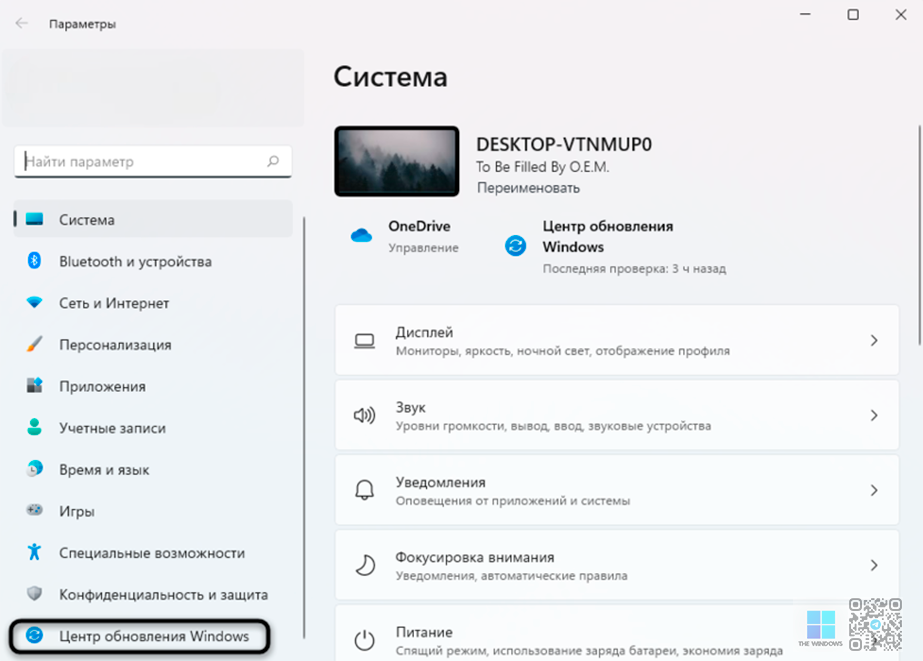Select Игры in sidebar
This screenshot has width=923, height=661.
point(153,511)
